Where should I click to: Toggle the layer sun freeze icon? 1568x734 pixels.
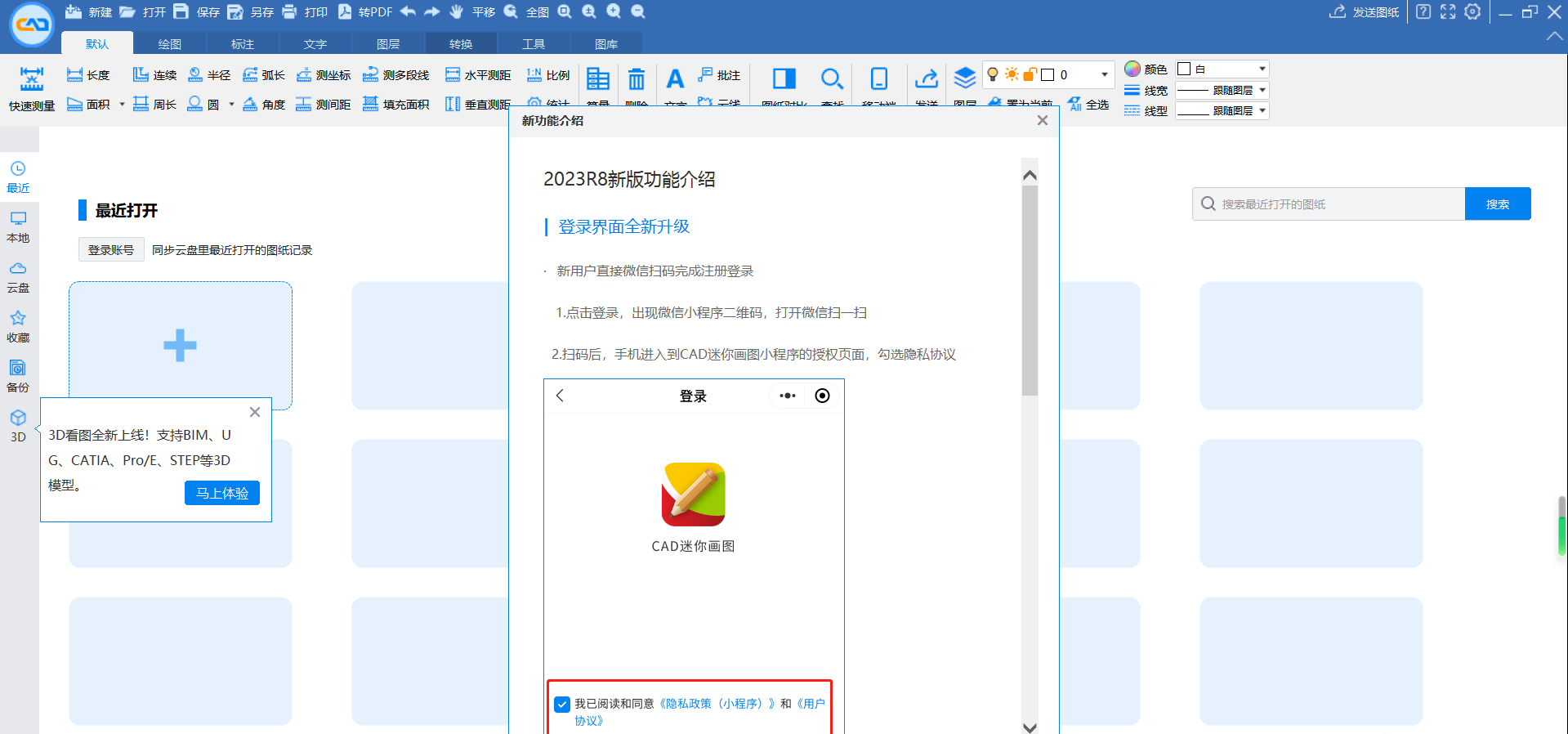pyautogui.click(x=1012, y=74)
